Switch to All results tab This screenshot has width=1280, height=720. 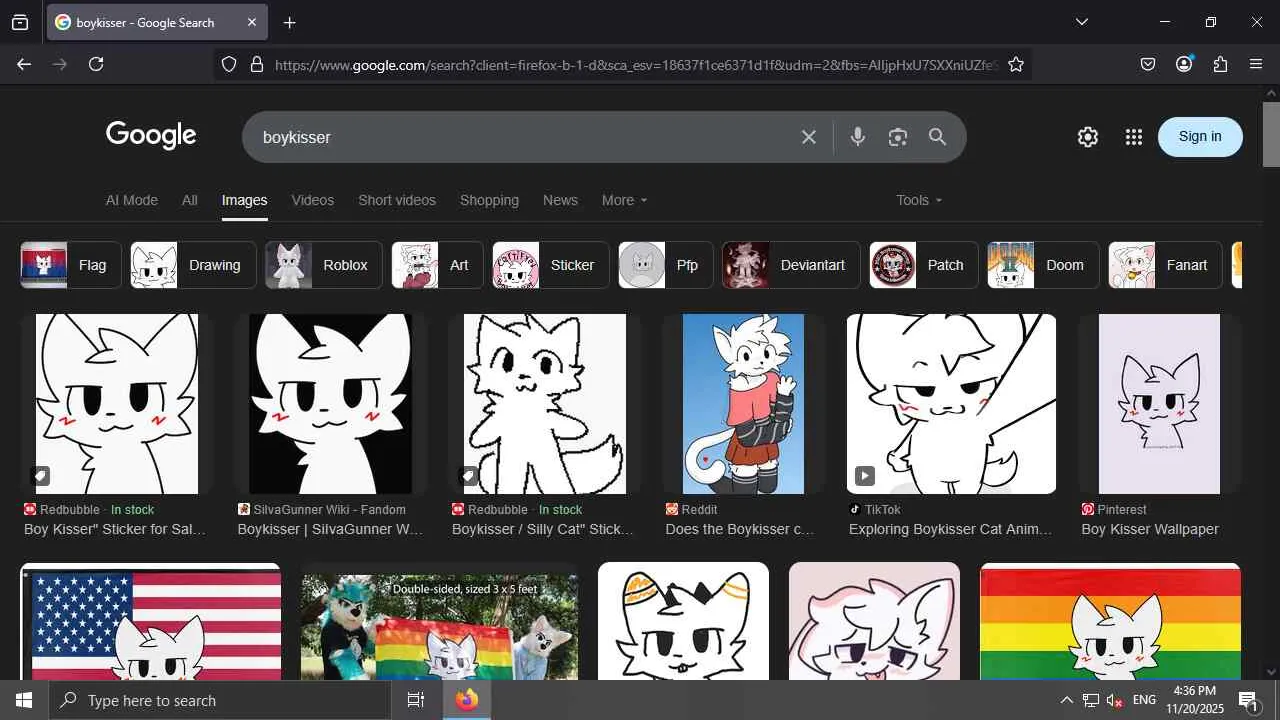pos(189,200)
